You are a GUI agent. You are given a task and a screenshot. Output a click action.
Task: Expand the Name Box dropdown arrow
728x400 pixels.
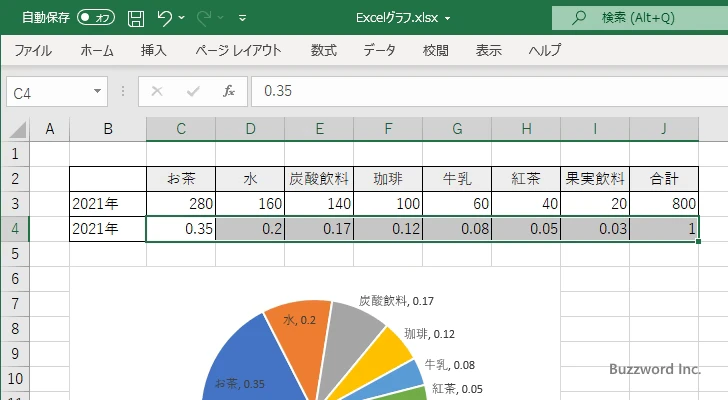point(98,91)
